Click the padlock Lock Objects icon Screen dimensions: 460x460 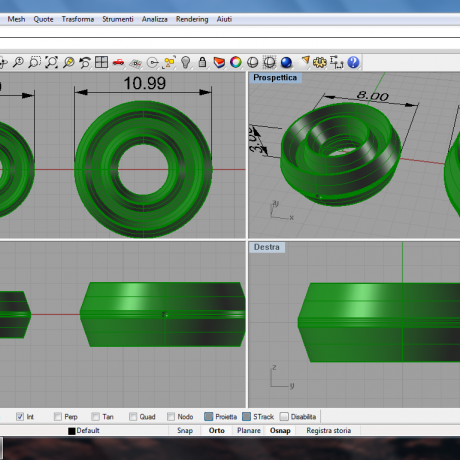click(x=202, y=62)
